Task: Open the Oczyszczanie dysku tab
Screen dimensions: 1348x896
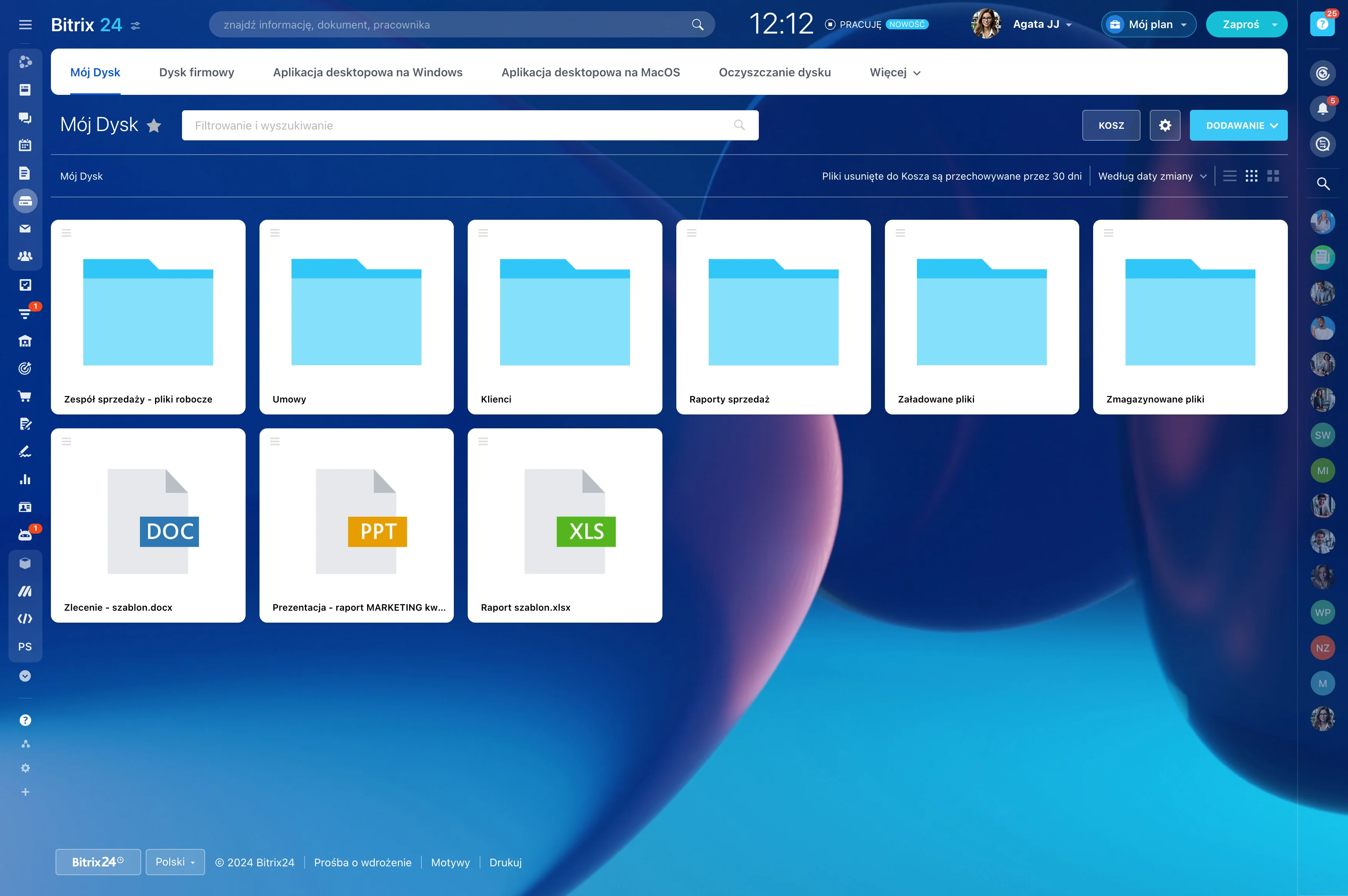Action: coord(774,72)
